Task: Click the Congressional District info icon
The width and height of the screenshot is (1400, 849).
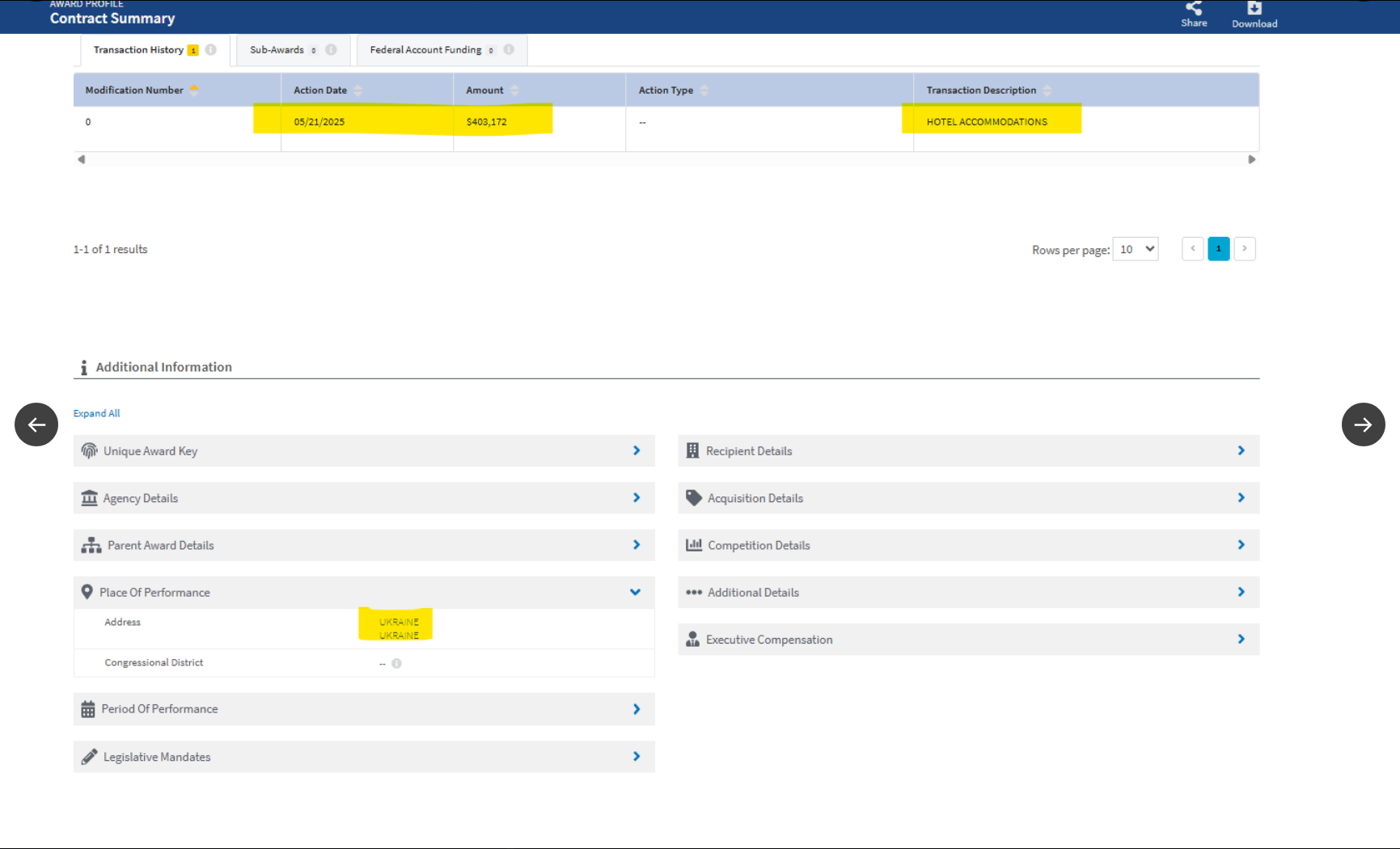Action: (x=396, y=663)
